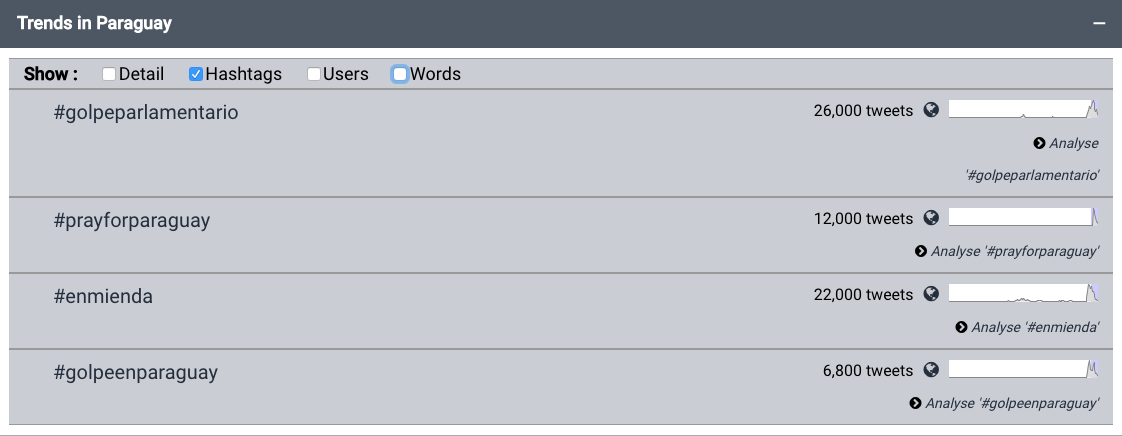Image resolution: width=1122 pixels, height=436 pixels.
Task: Toggle the Words checkbox
Action: 400,74
